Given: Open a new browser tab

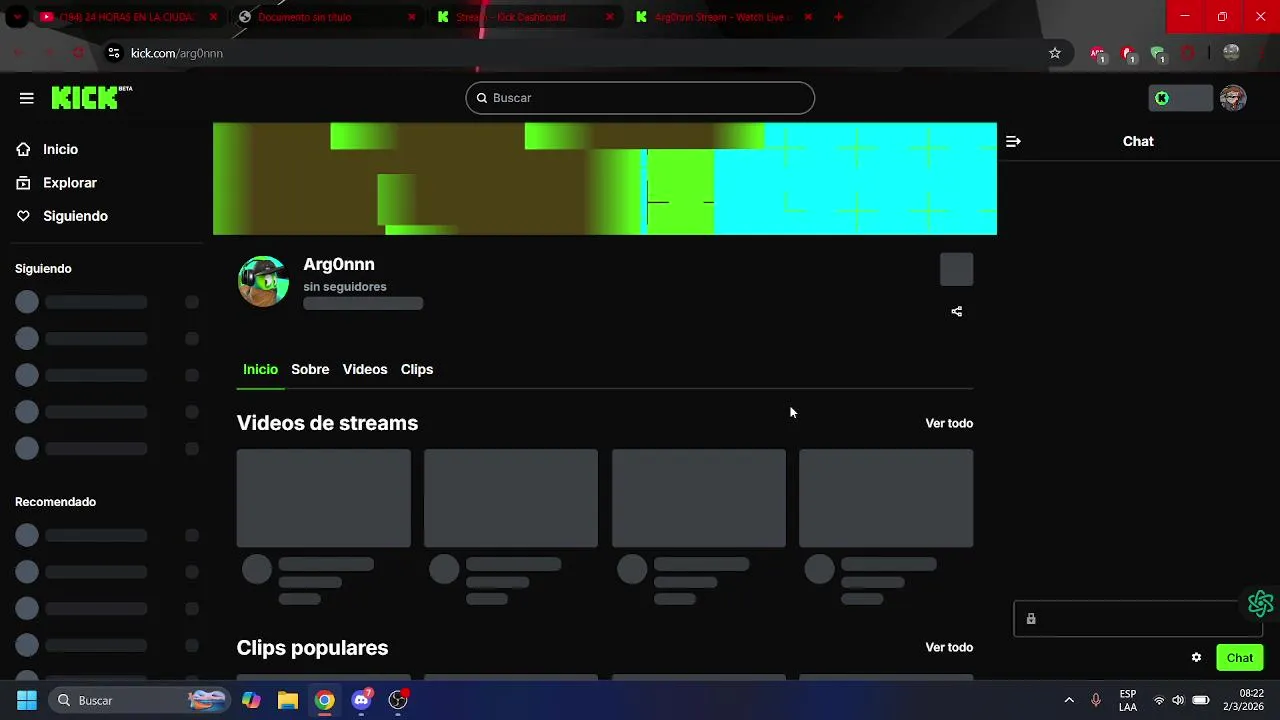Looking at the screenshot, I should 838,17.
